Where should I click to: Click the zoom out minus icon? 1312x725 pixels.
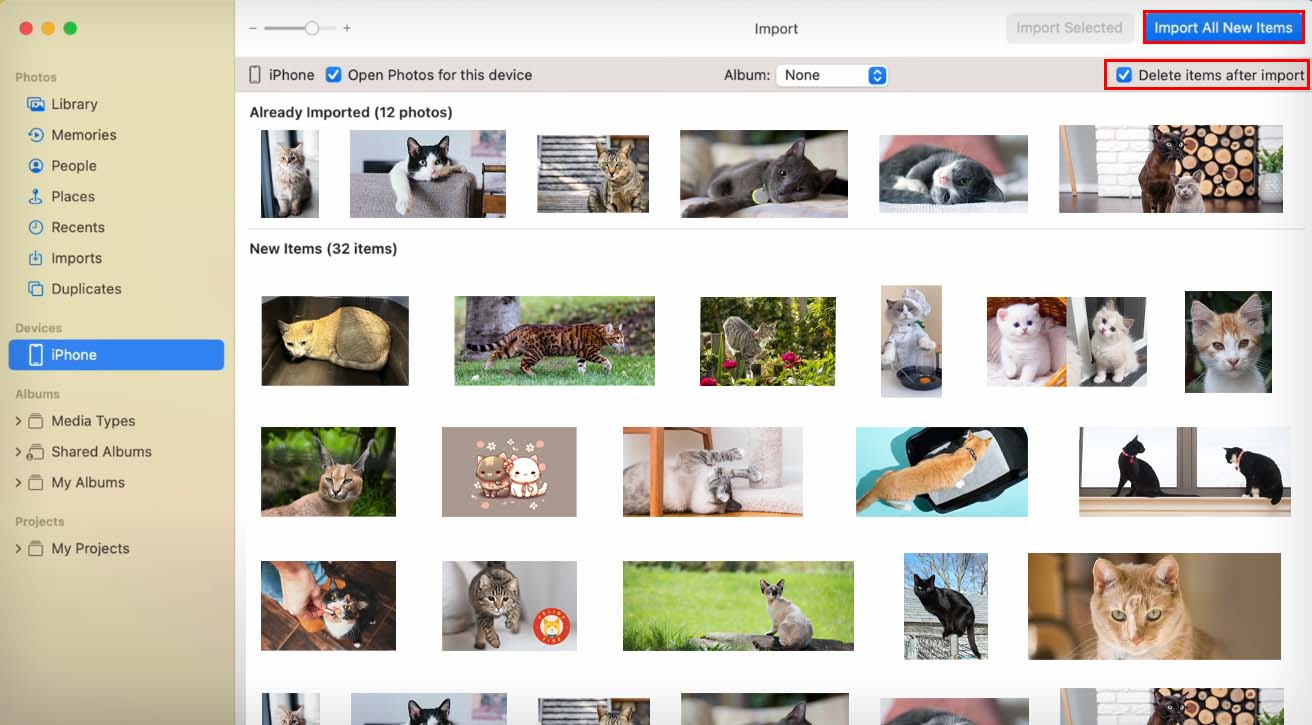tap(253, 29)
